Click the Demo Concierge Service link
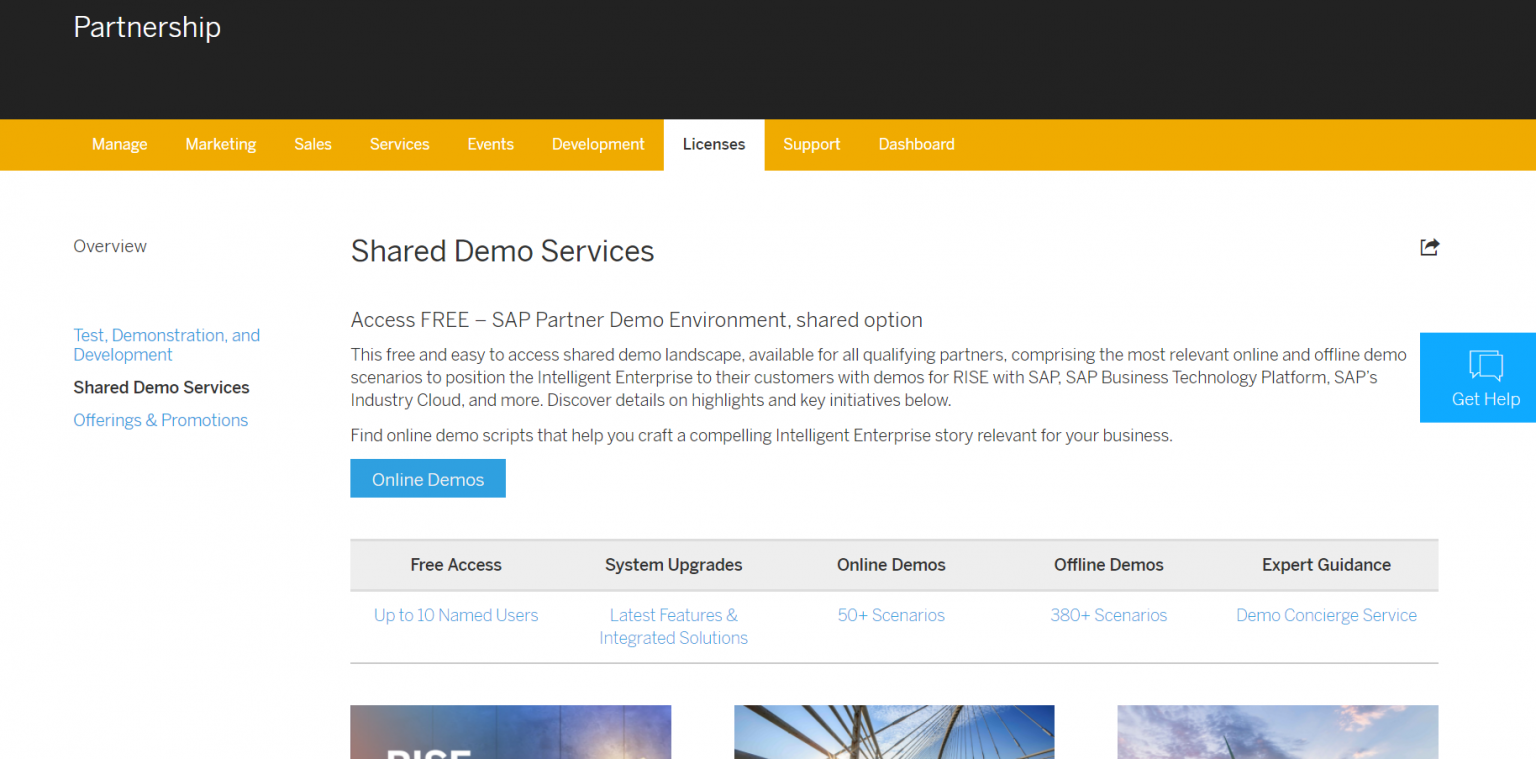 pos(1326,615)
